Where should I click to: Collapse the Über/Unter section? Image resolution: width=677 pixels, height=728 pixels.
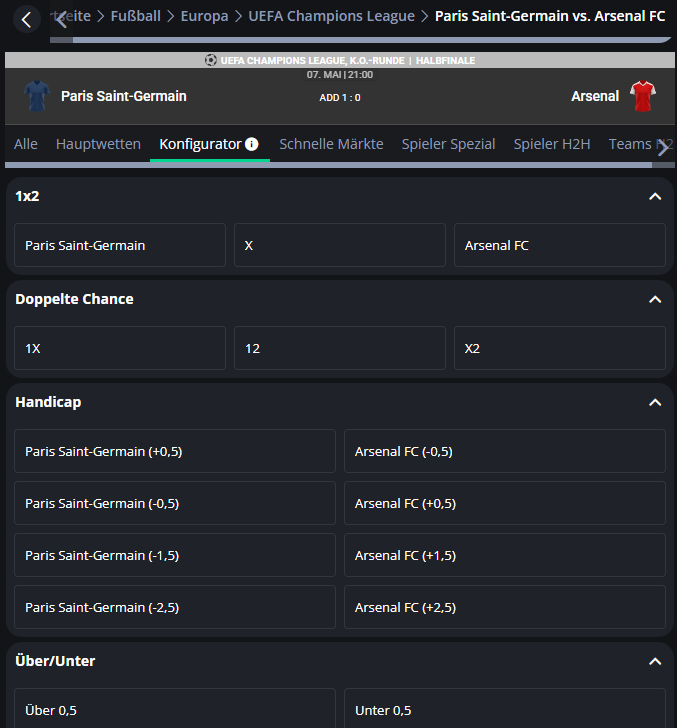(655, 662)
